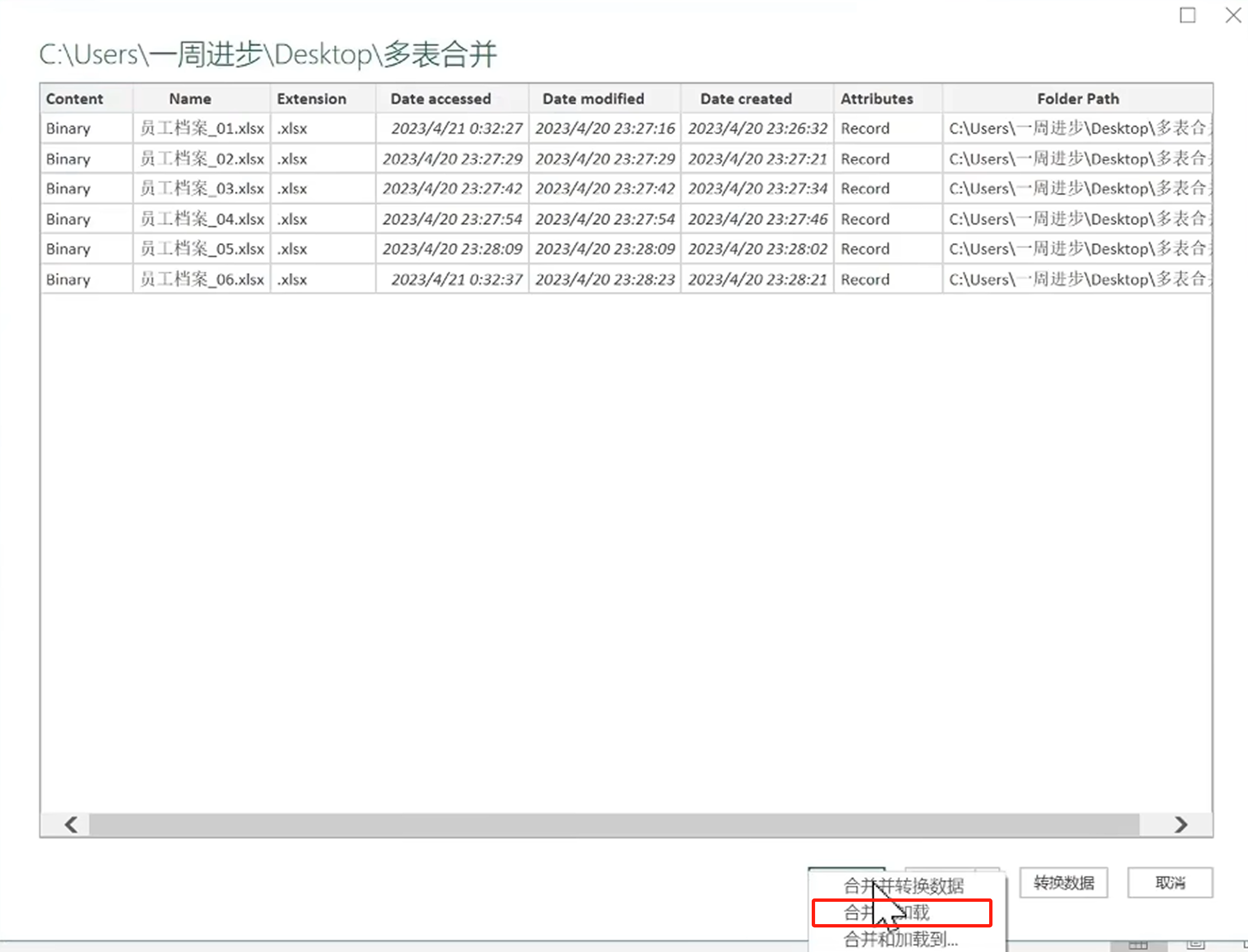Viewport: 1248px width, 952px height.
Task: Click the normal view icon in status bar
Action: [1138, 945]
